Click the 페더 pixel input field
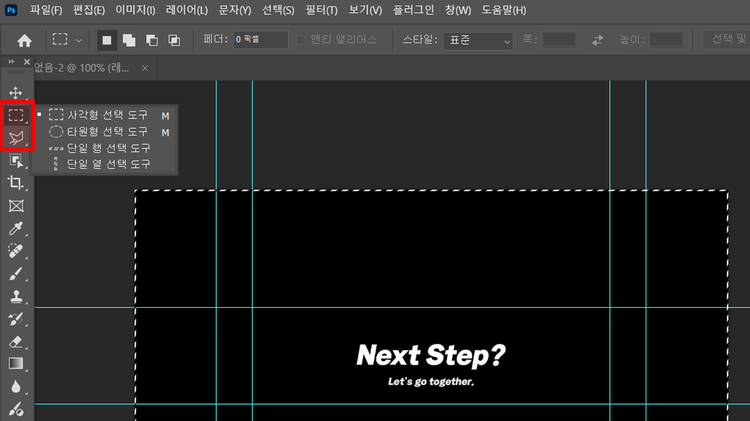 261,40
